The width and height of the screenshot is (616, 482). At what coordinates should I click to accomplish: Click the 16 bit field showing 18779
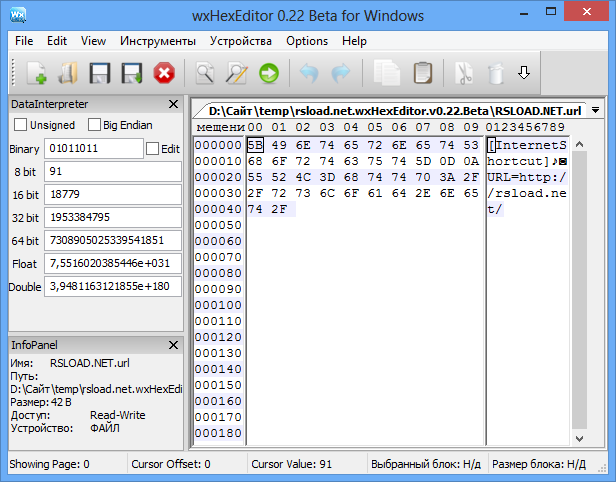113,194
